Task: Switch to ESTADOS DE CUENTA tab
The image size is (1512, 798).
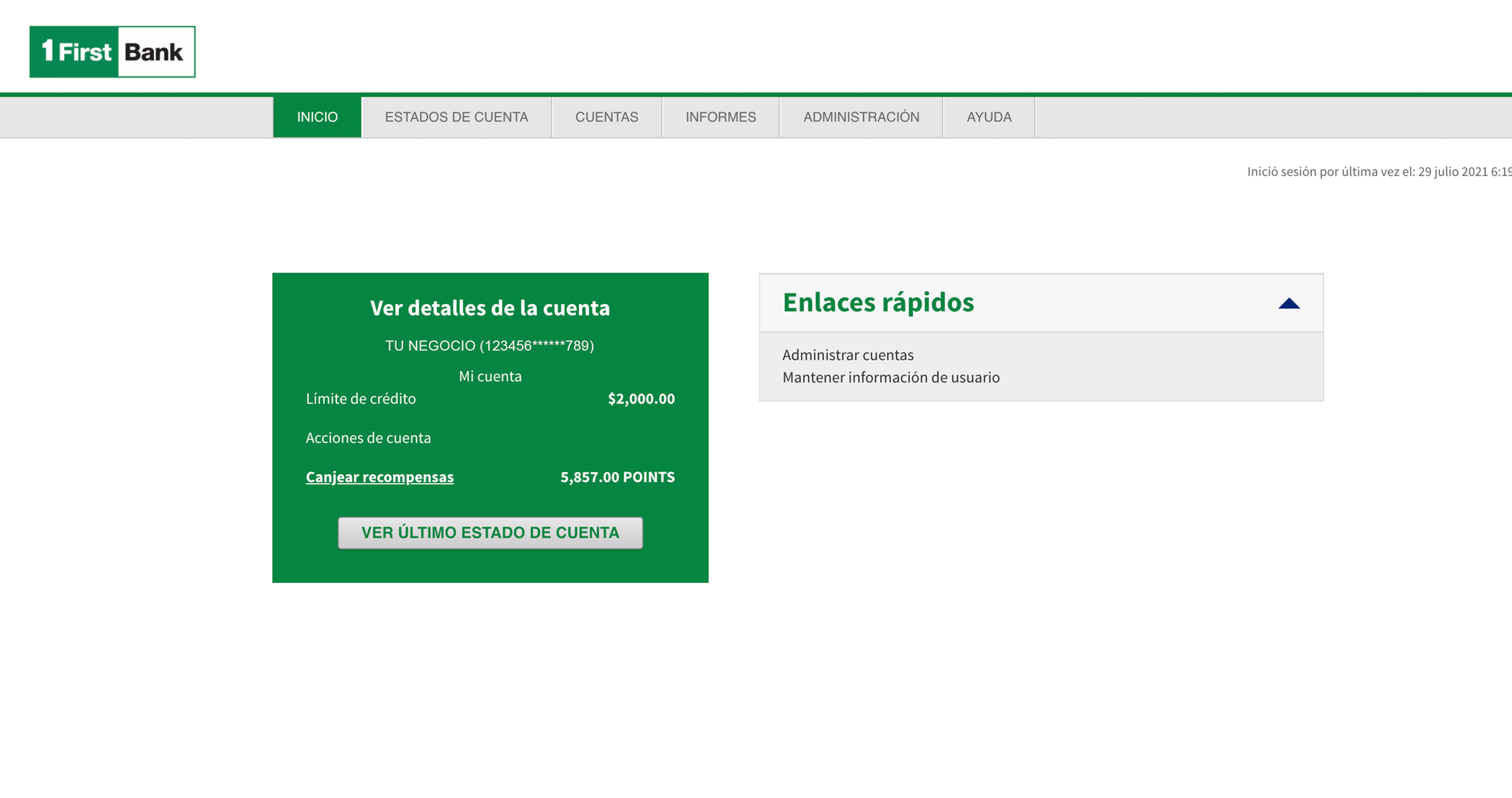Action: (457, 117)
